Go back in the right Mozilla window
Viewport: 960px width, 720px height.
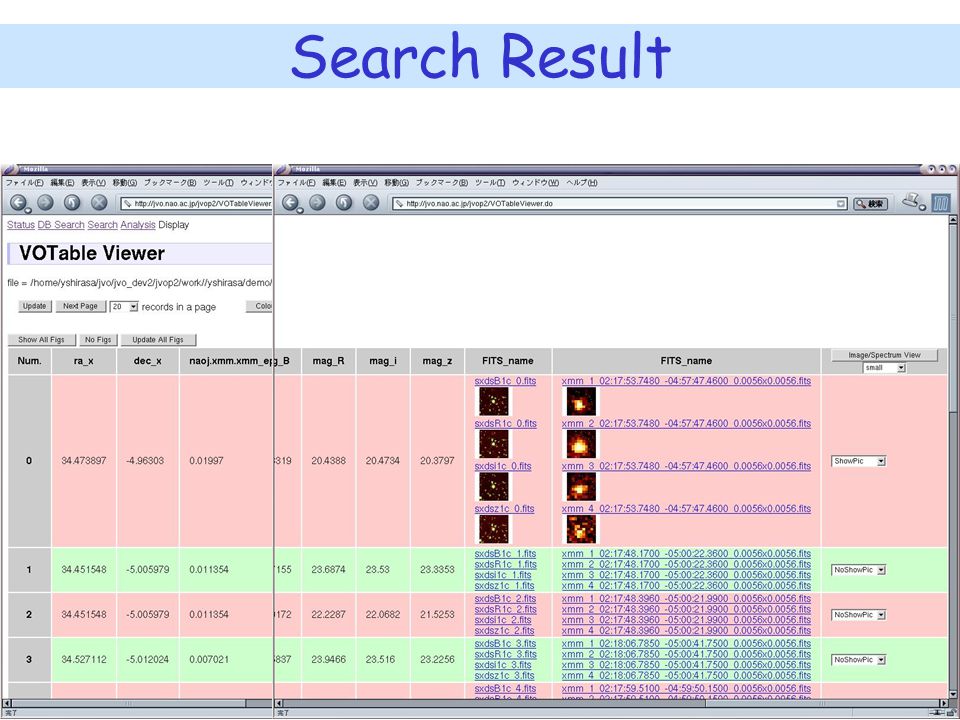coord(290,203)
